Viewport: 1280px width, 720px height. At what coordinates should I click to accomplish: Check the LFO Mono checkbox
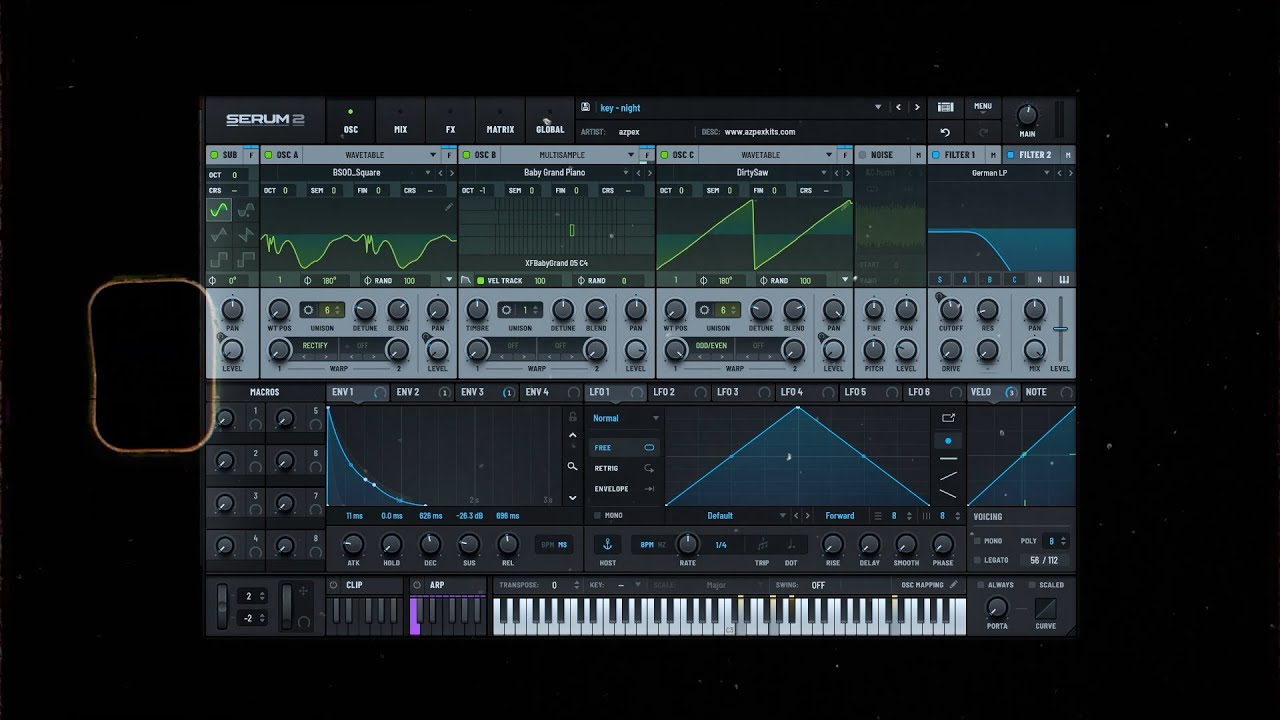tap(598, 516)
